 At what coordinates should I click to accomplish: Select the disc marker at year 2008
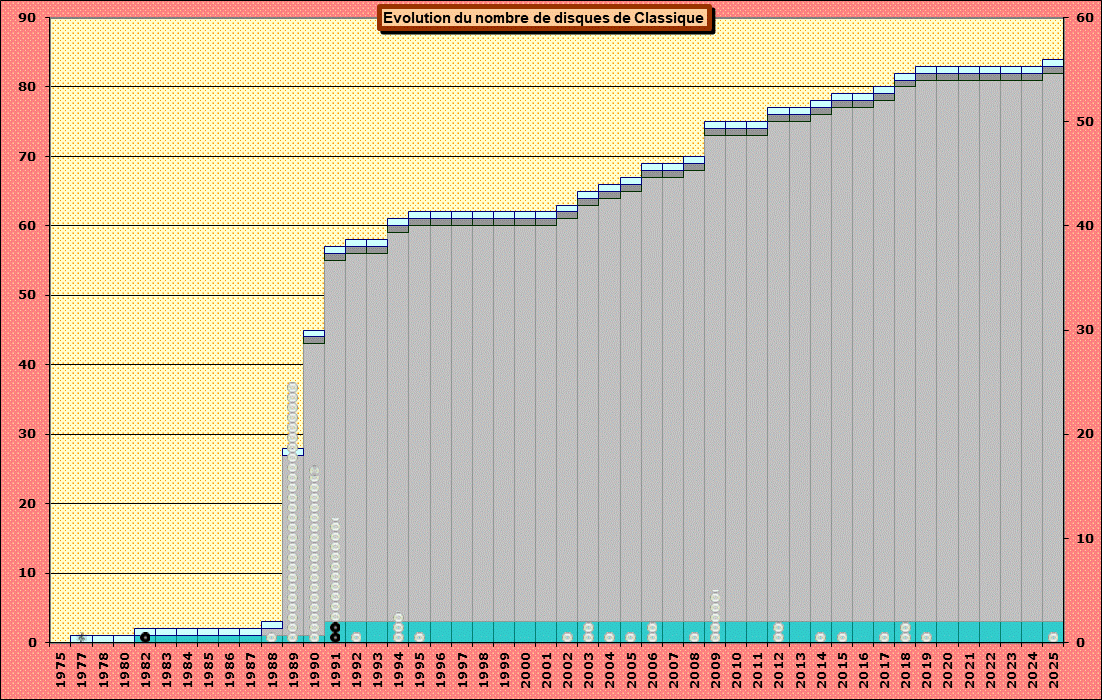694,637
